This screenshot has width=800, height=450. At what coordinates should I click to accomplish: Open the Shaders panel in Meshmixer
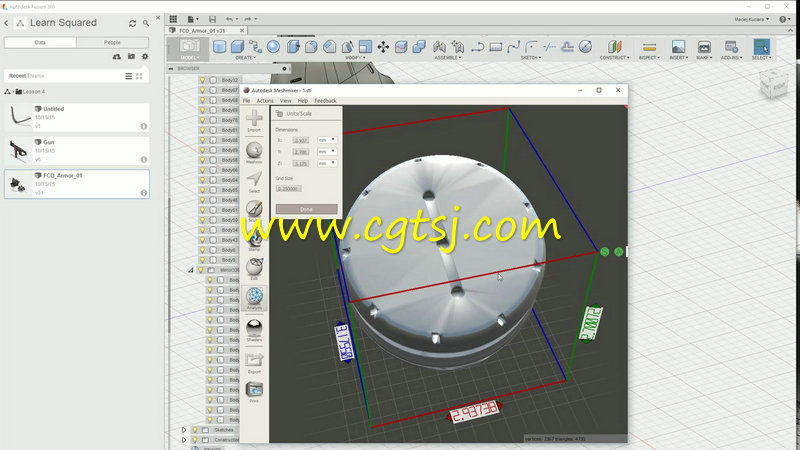pyautogui.click(x=254, y=330)
